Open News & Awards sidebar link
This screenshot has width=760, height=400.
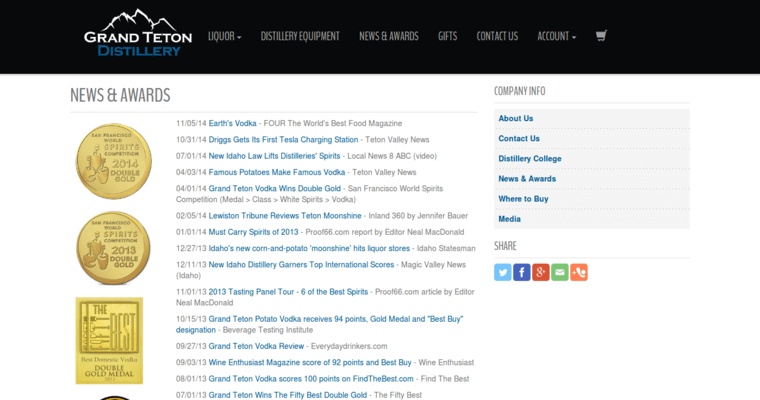click(527, 179)
